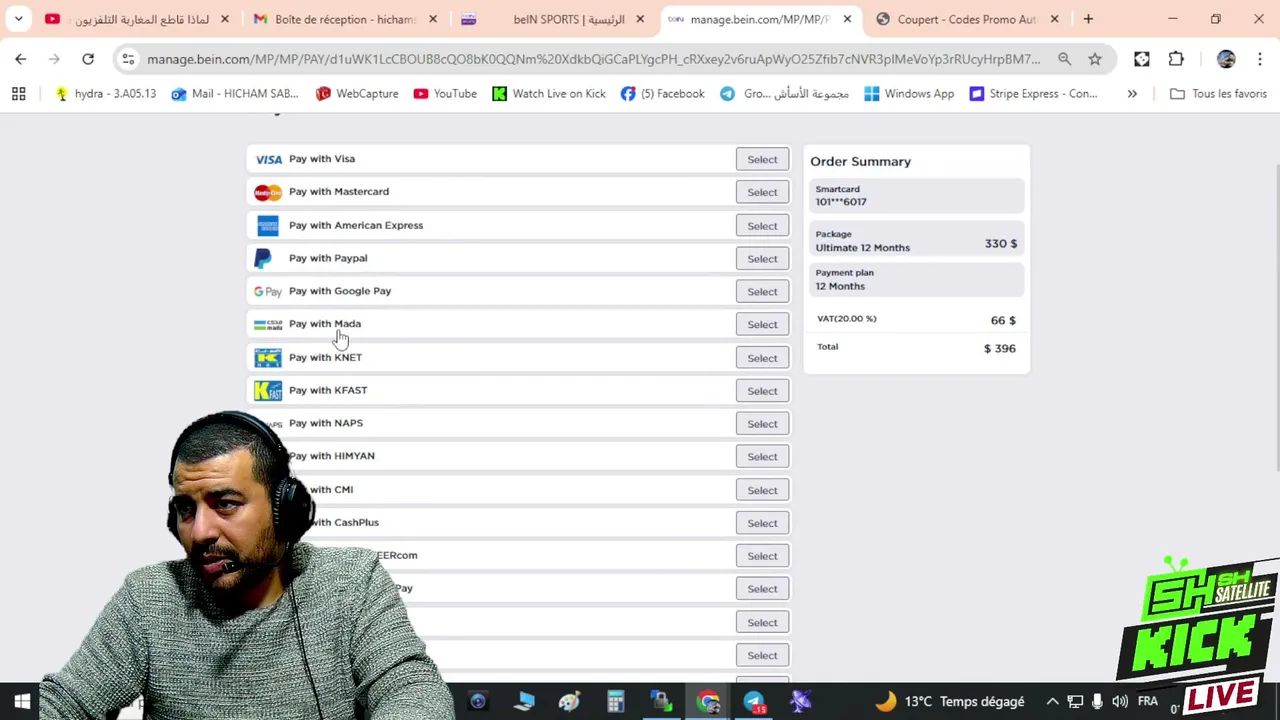1280x720 pixels.
Task: Open the page zoom indicator
Action: click(x=1065, y=59)
